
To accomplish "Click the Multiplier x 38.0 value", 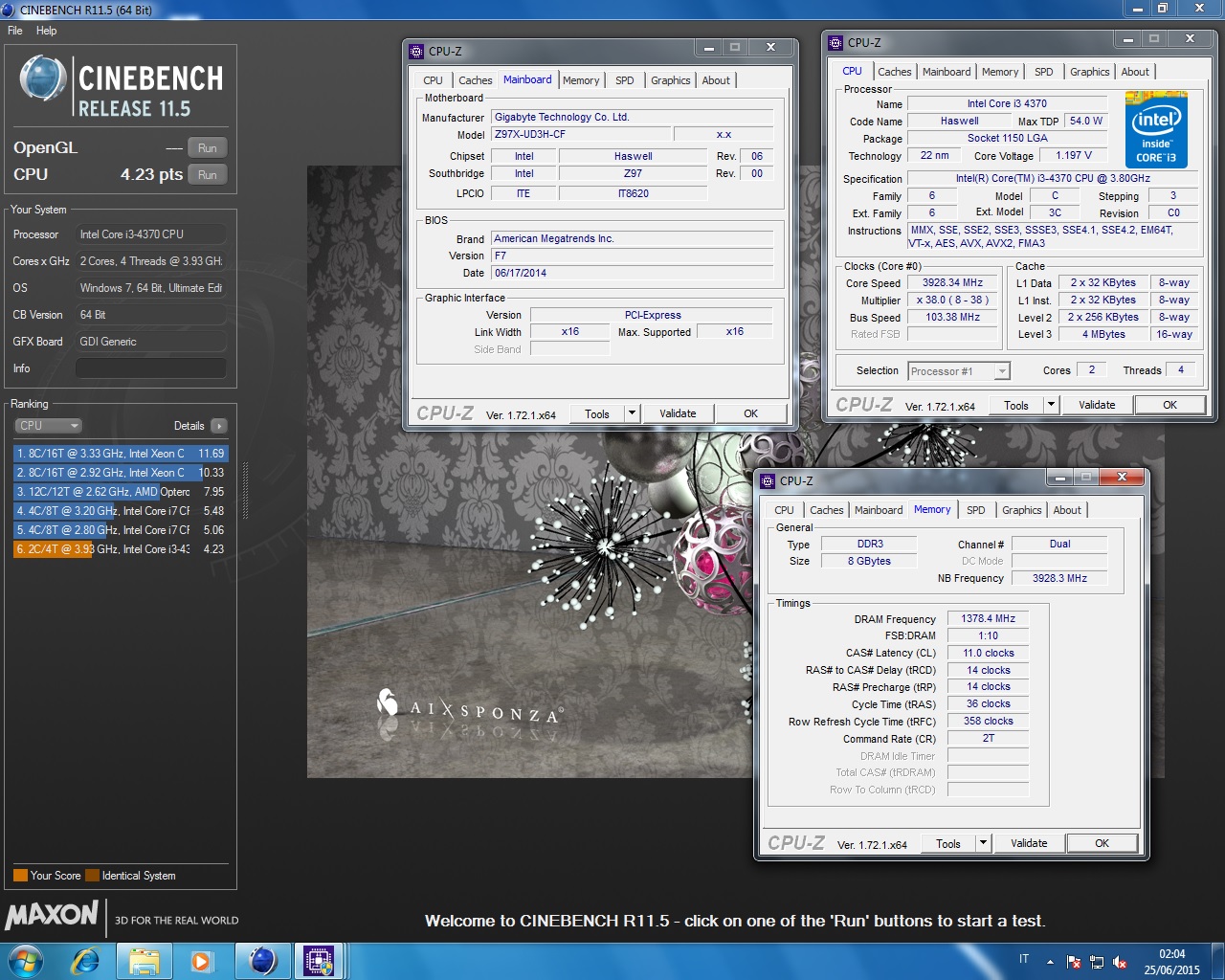I will click(952, 301).
